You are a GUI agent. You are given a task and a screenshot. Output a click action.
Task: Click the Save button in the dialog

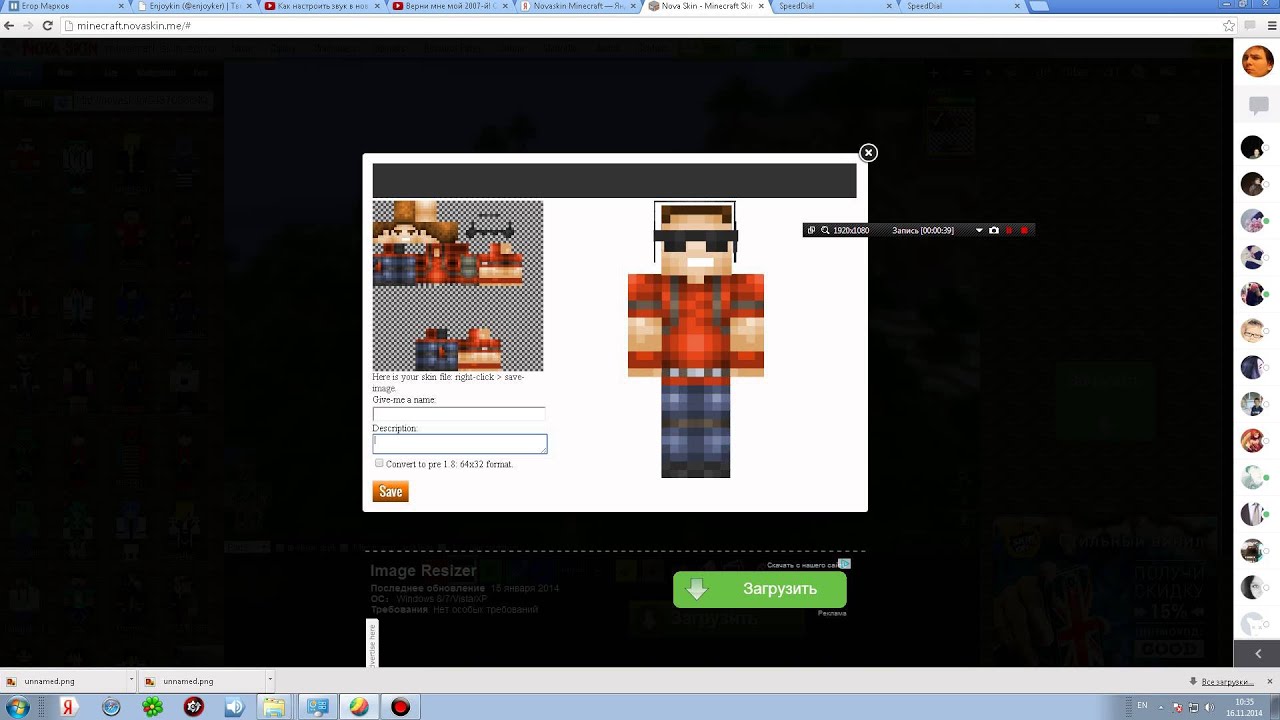click(x=390, y=491)
